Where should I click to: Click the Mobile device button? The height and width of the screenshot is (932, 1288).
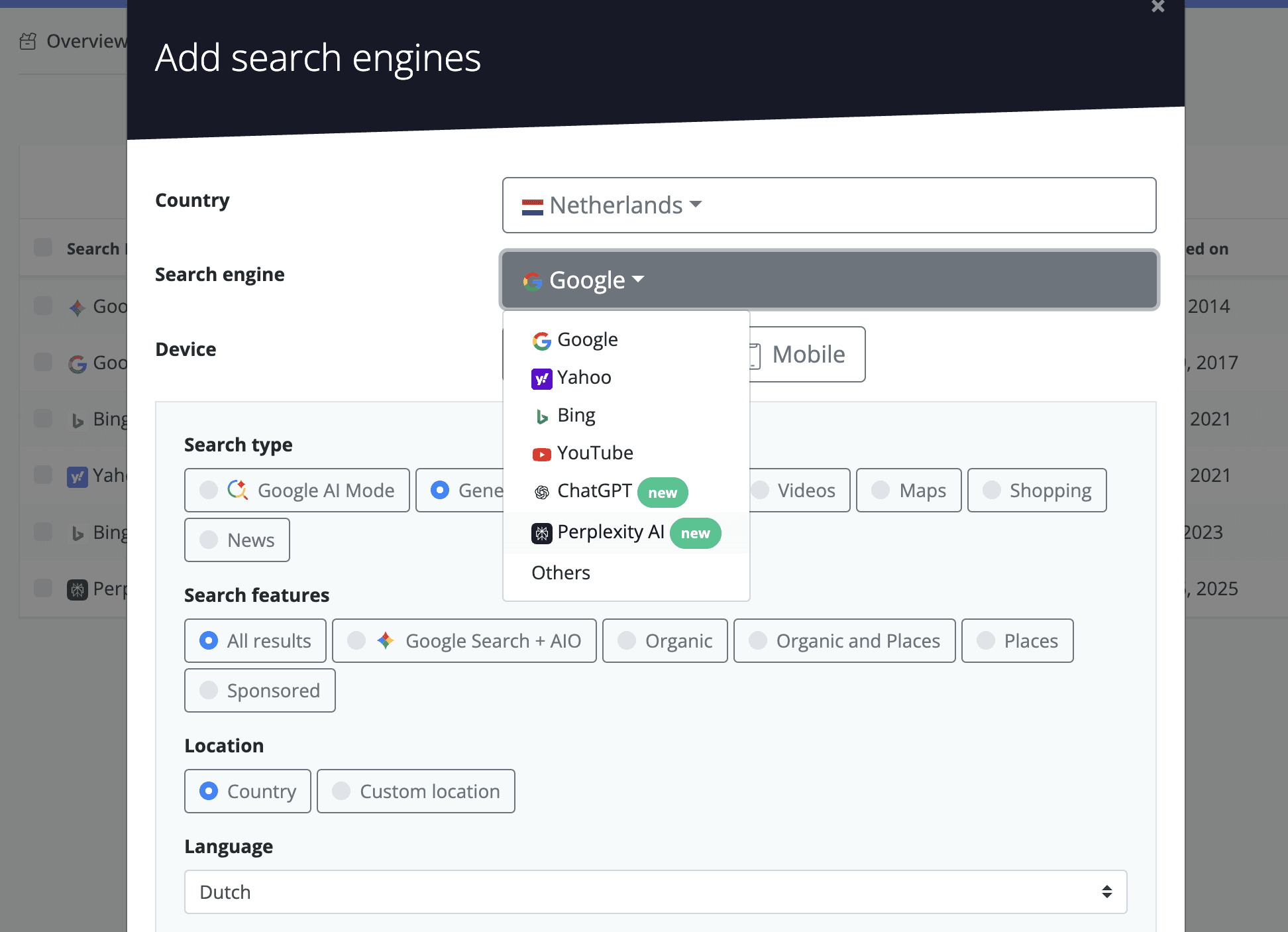808,355
